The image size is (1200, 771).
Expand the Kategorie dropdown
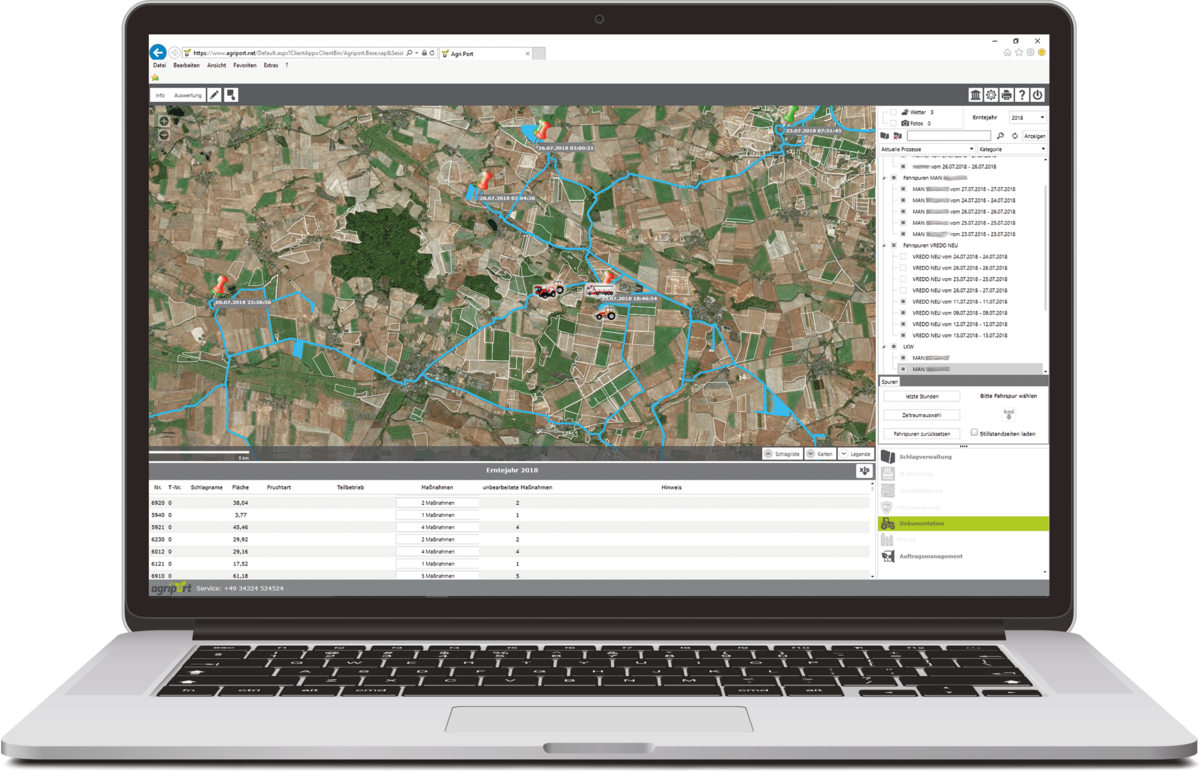(x=1011, y=149)
